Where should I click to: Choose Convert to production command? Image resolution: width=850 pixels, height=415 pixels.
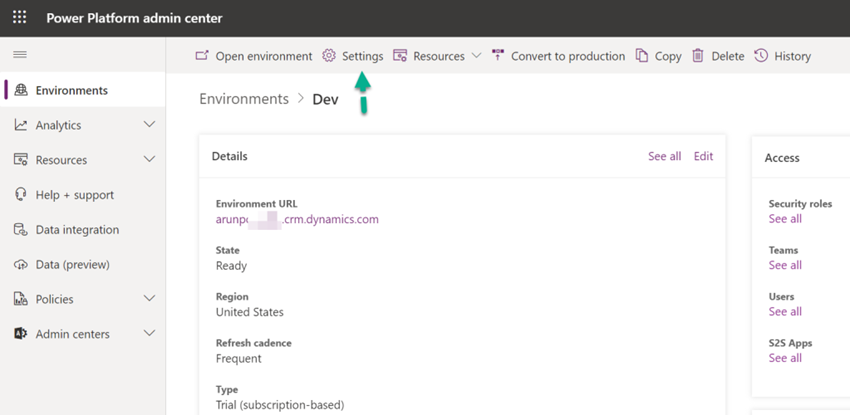coord(558,56)
